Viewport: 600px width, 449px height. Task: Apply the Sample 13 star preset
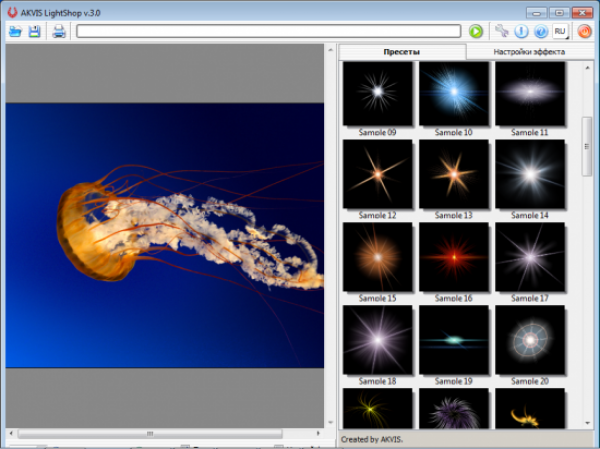[x=454, y=174]
